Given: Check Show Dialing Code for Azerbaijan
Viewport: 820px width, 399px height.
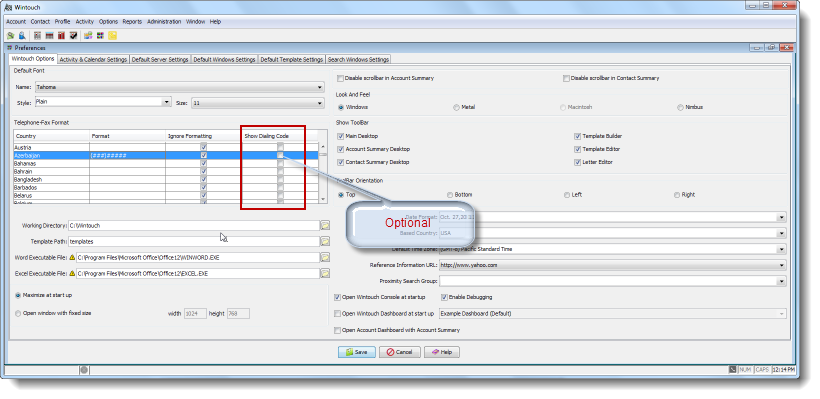Looking at the screenshot, I should tap(280, 155).
